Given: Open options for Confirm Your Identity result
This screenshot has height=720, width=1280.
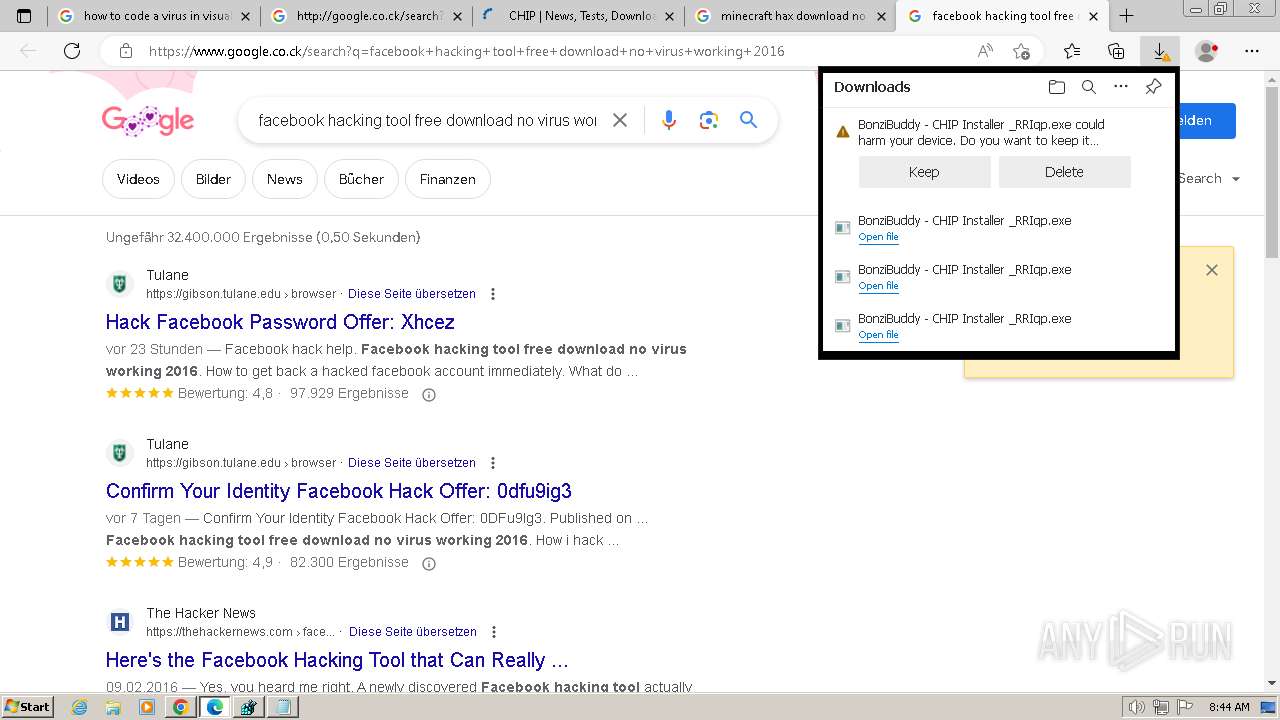Looking at the screenshot, I should coord(493,463).
